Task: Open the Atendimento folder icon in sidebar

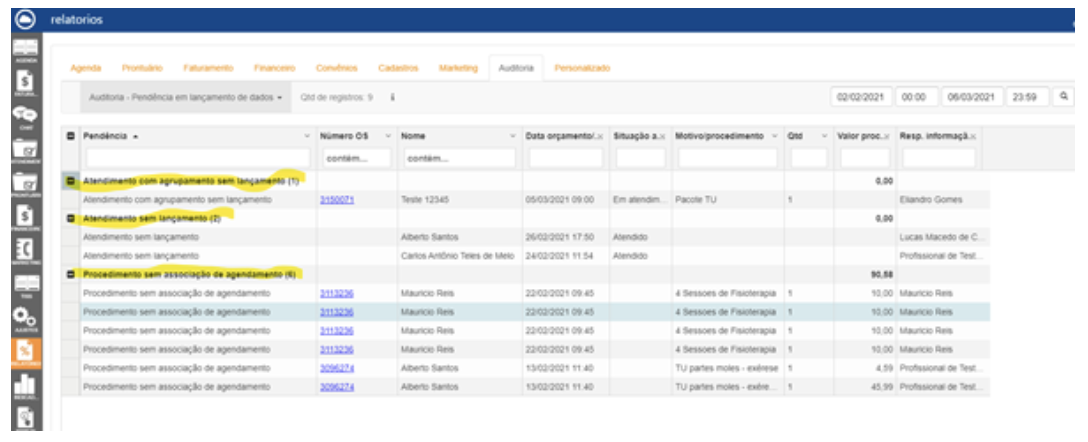Action: [25, 151]
